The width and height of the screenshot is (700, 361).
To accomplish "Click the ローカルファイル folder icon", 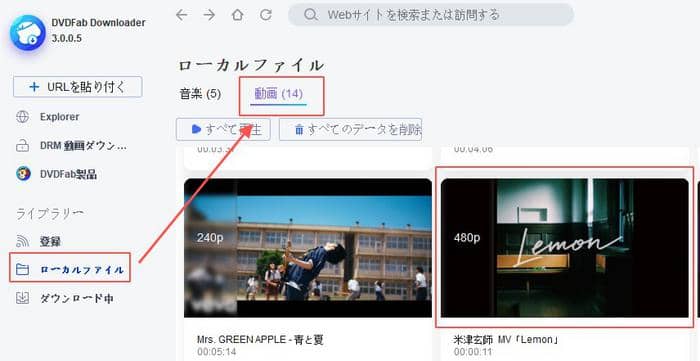I will tap(22, 269).
